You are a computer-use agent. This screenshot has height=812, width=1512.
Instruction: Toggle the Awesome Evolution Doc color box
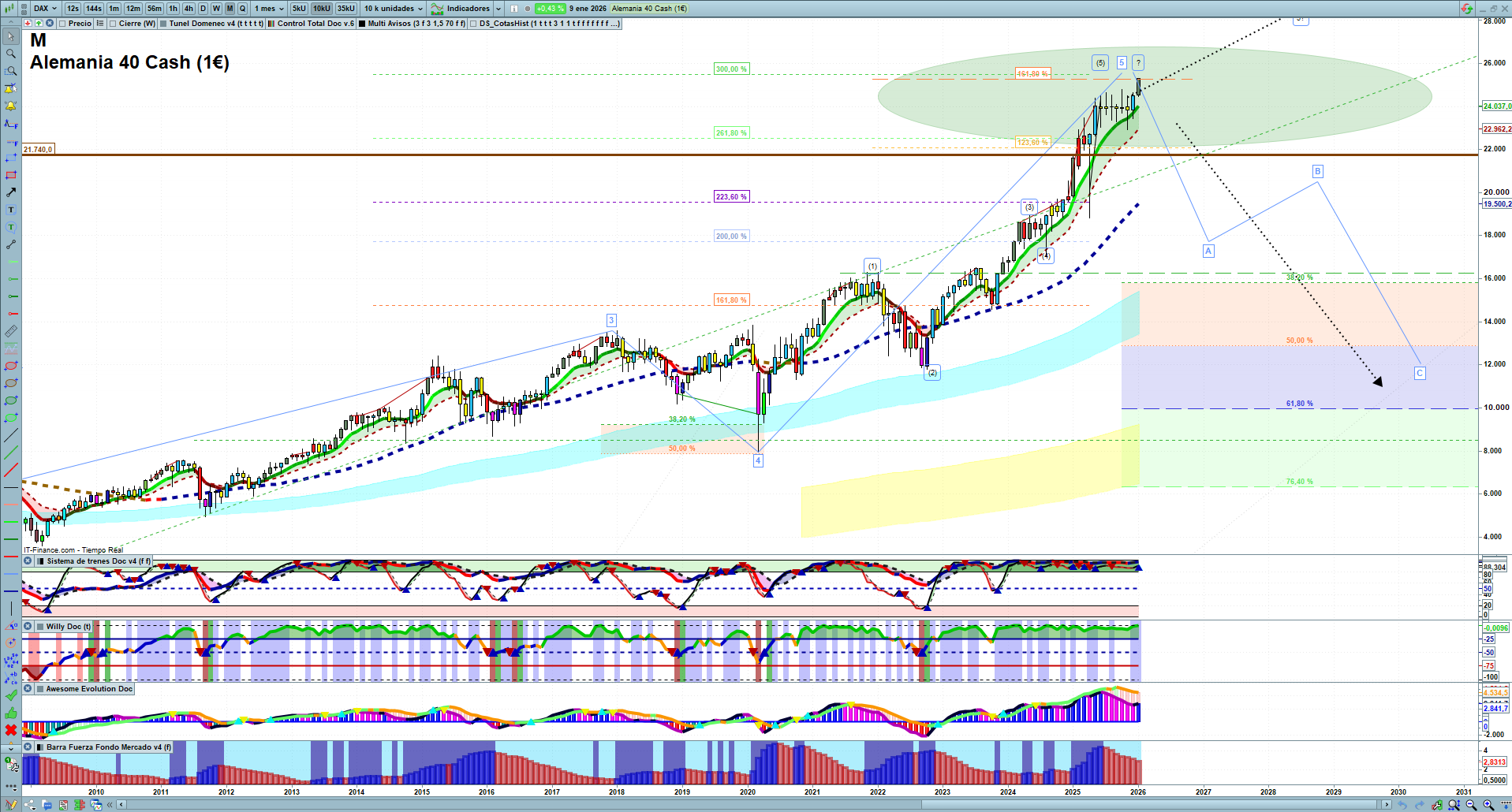click(39, 689)
